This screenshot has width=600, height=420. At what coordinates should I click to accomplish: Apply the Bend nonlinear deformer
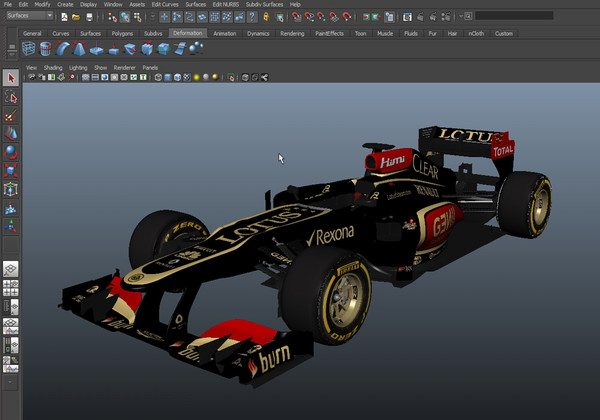pyautogui.click(x=62, y=49)
